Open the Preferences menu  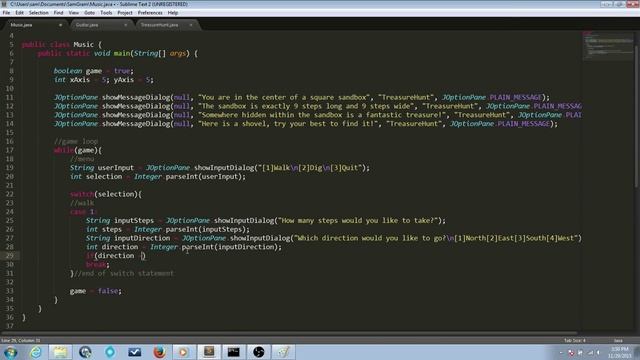pyautogui.click(x=150, y=13)
